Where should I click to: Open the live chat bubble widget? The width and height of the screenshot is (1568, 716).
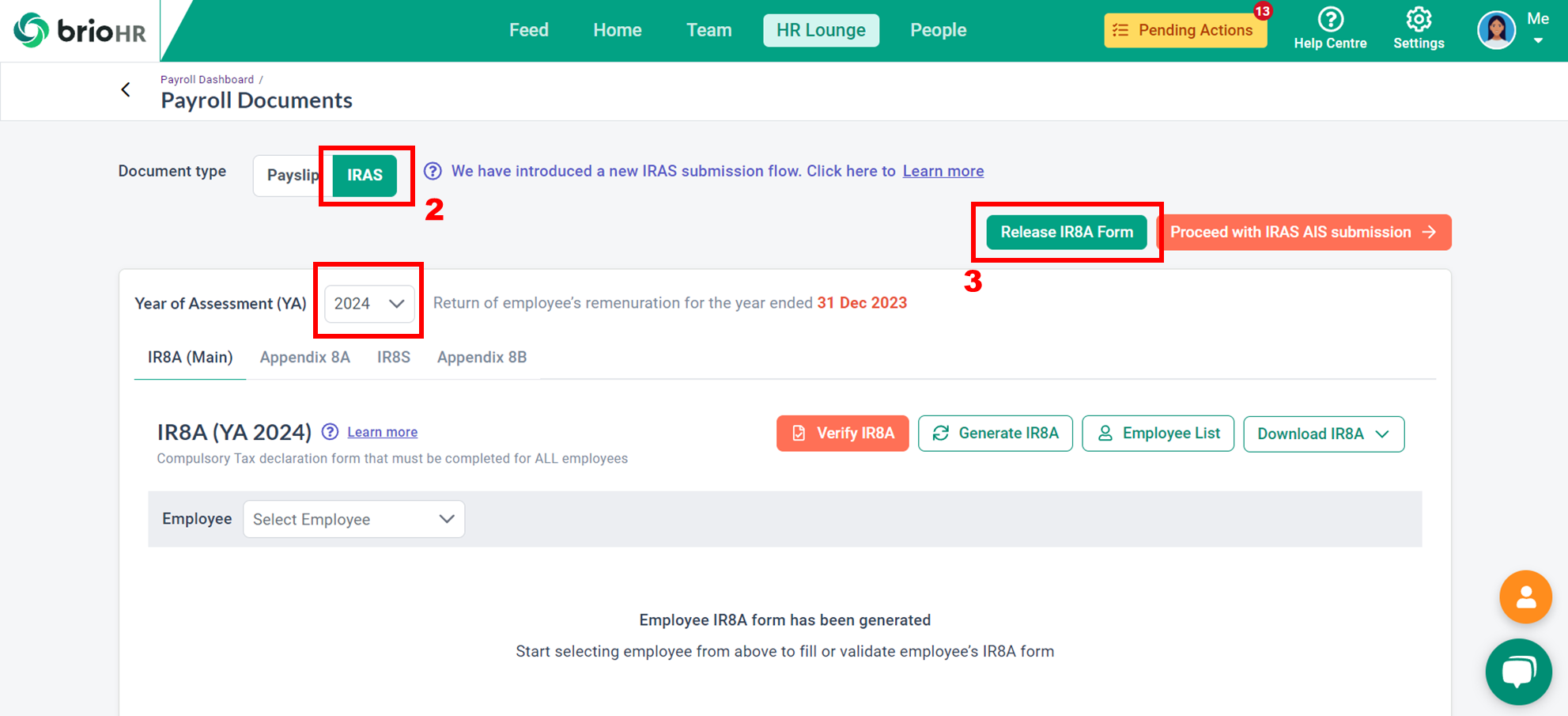coord(1518,672)
